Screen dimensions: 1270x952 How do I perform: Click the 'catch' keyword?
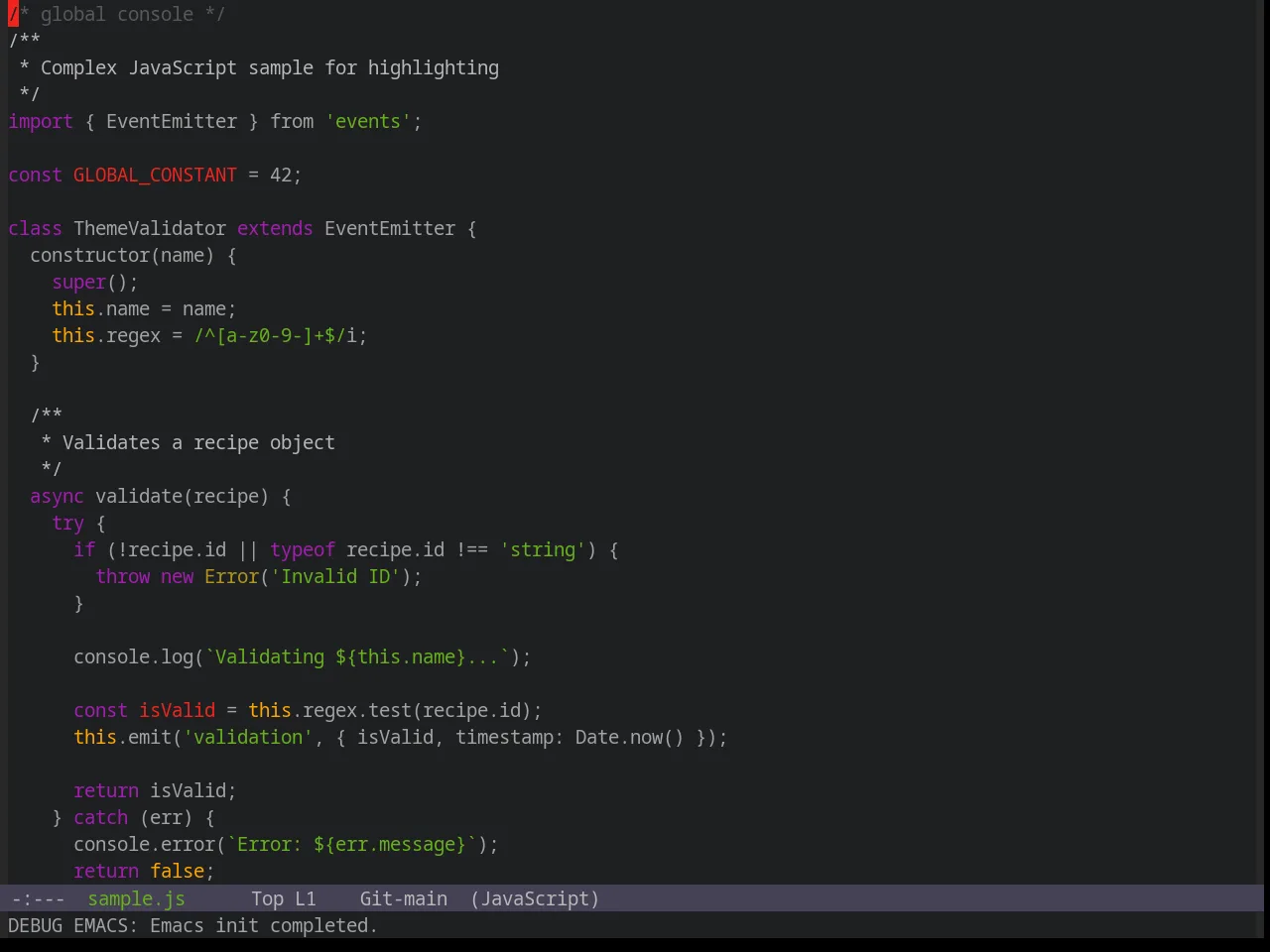click(x=100, y=817)
